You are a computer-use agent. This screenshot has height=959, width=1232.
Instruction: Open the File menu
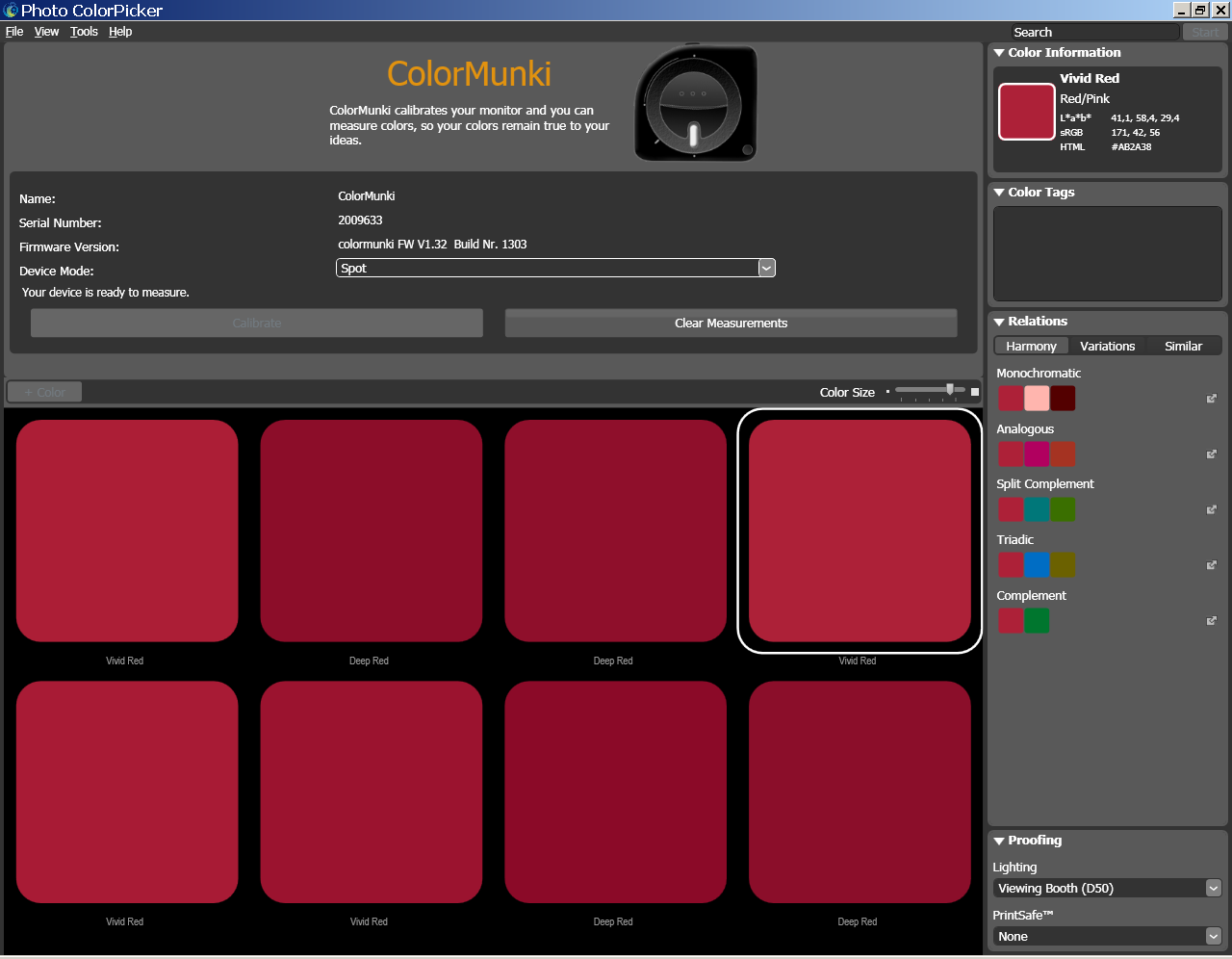click(14, 32)
